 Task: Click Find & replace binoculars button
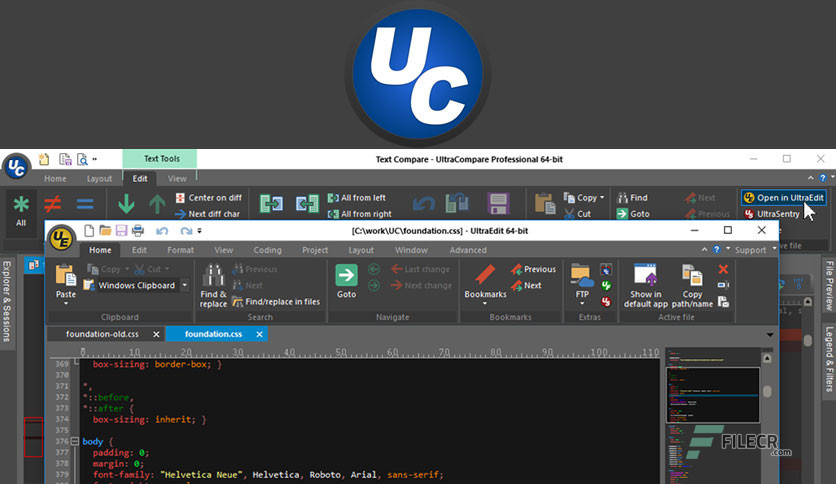tap(213, 286)
